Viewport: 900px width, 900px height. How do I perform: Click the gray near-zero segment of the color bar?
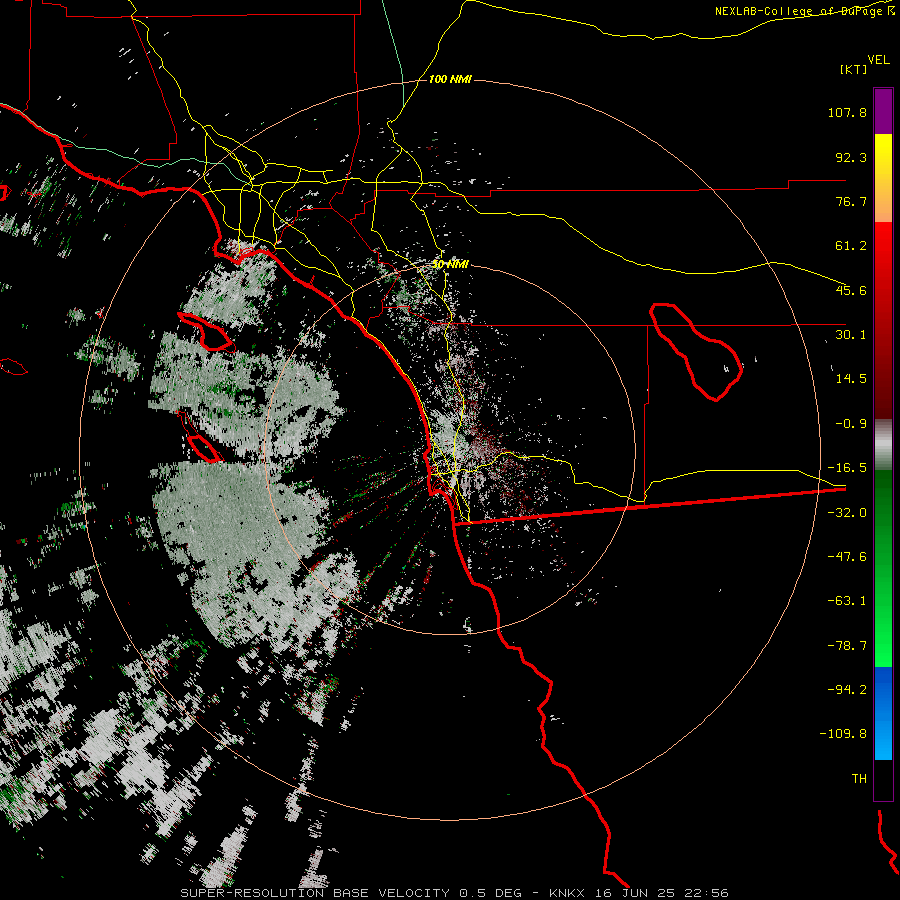(883, 445)
